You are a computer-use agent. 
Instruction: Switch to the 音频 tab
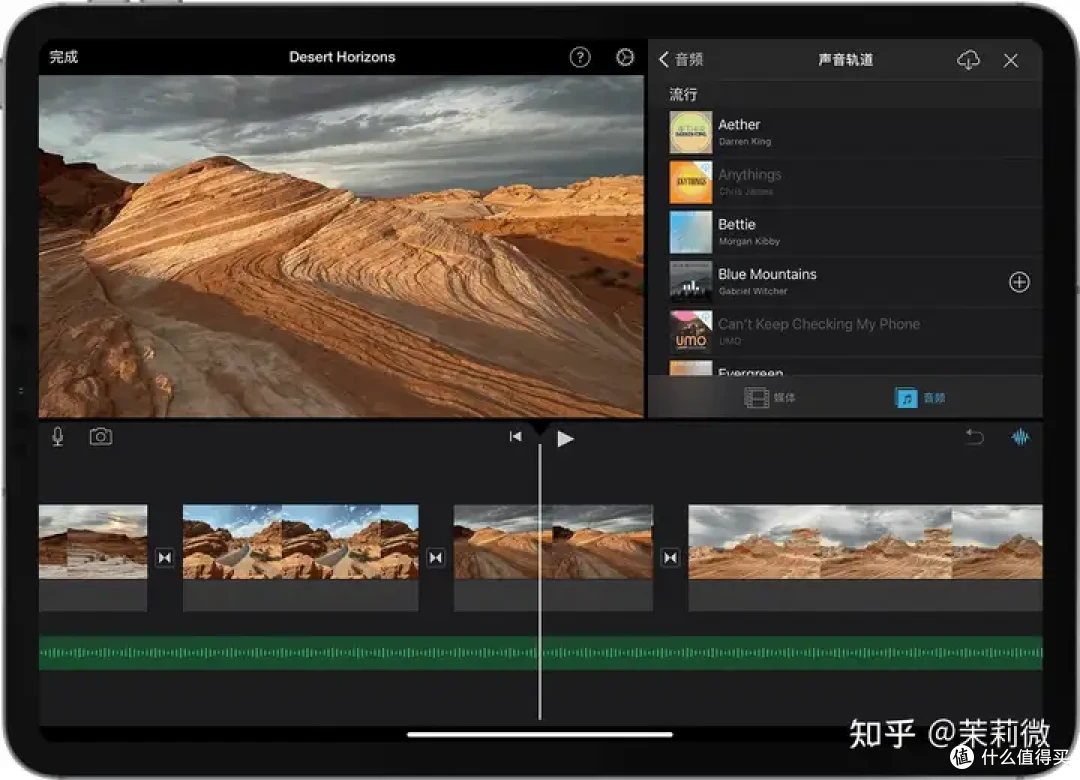[x=920, y=398]
